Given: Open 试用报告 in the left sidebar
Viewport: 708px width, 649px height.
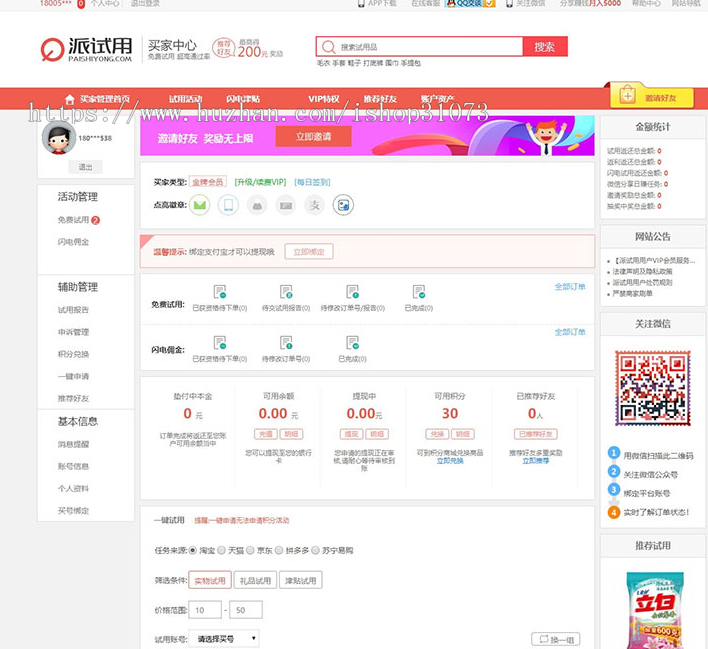Looking at the screenshot, I should click(73, 310).
